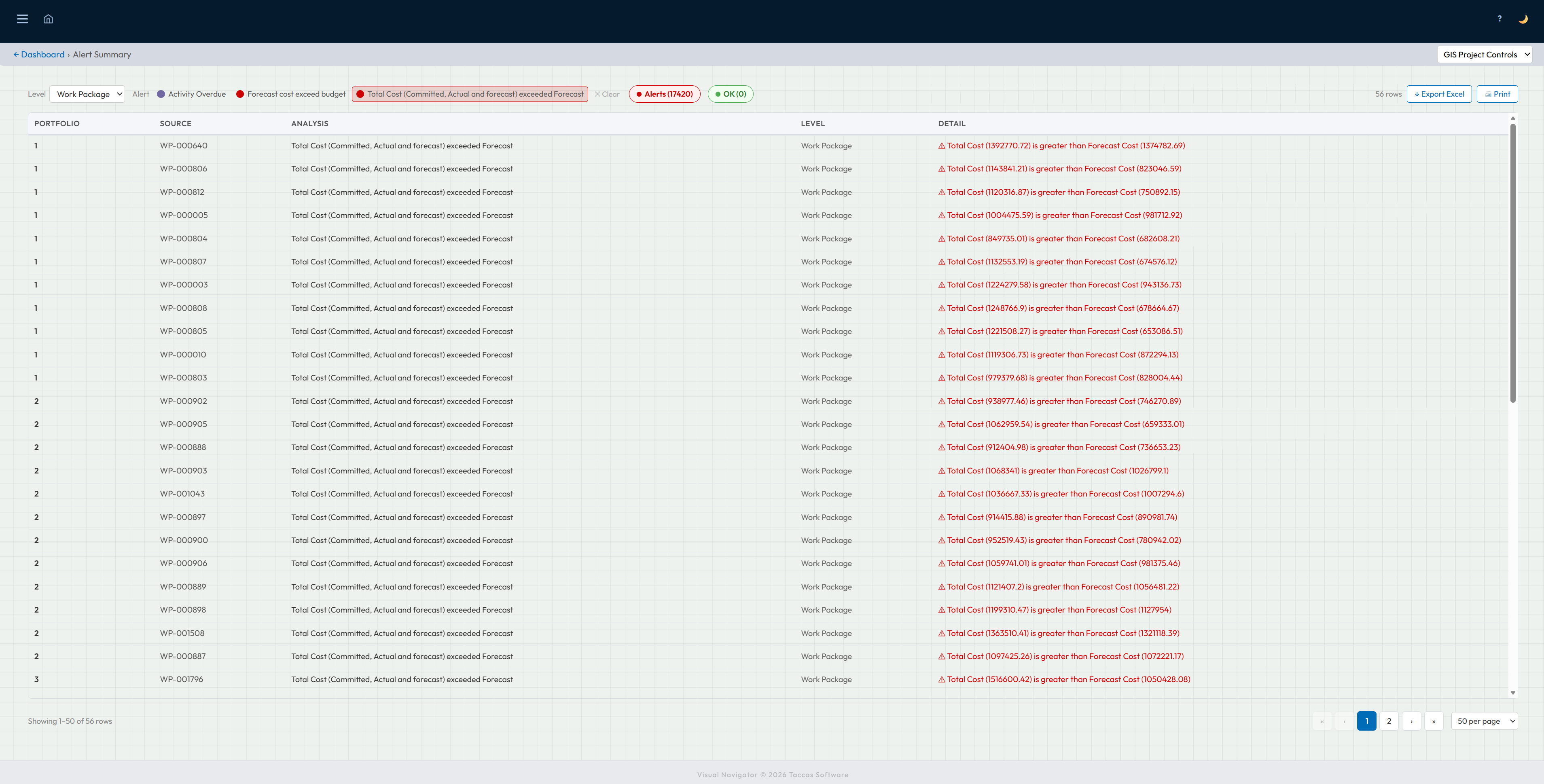Viewport: 1544px width, 784px height.
Task: Sort by PORTFOLIO column header
Action: (x=57, y=123)
